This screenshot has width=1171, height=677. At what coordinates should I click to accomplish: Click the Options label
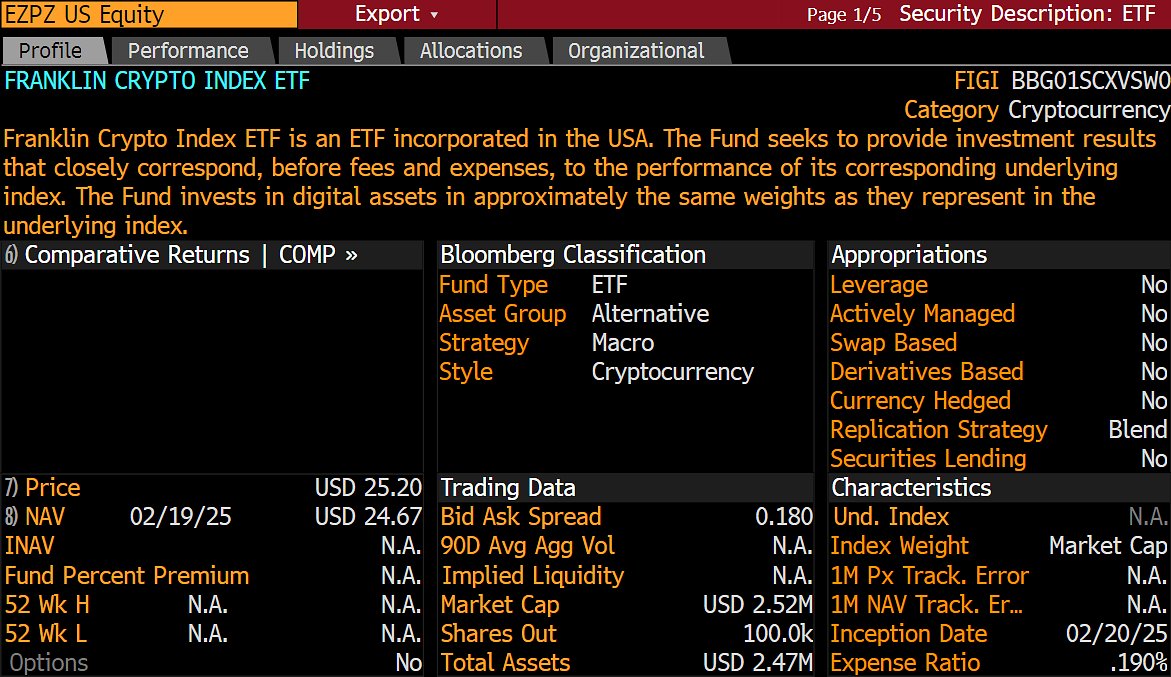(48, 663)
